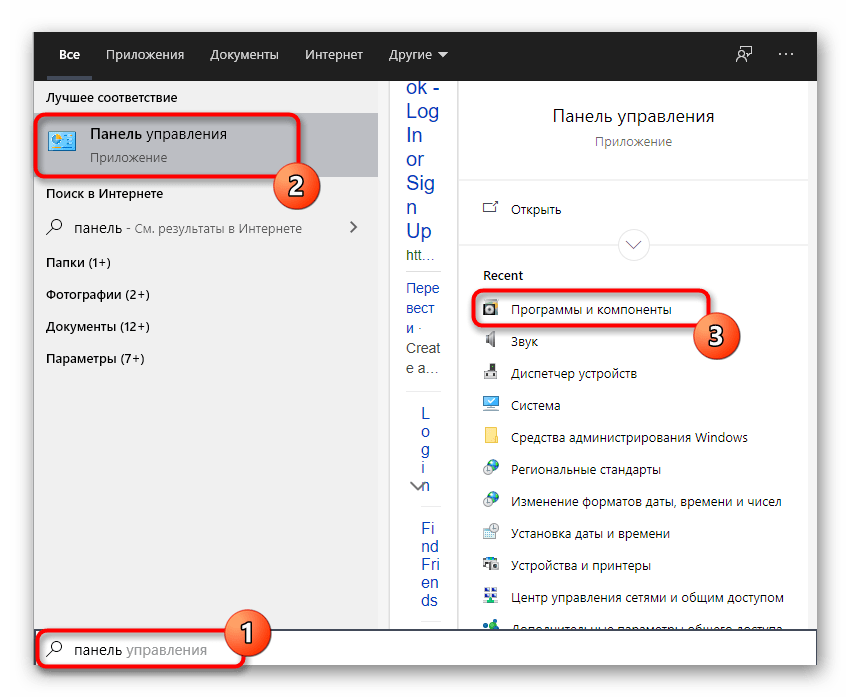Click the Regional standards globe icon
The height and width of the screenshot is (697, 849).
pyautogui.click(x=490, y=469)
